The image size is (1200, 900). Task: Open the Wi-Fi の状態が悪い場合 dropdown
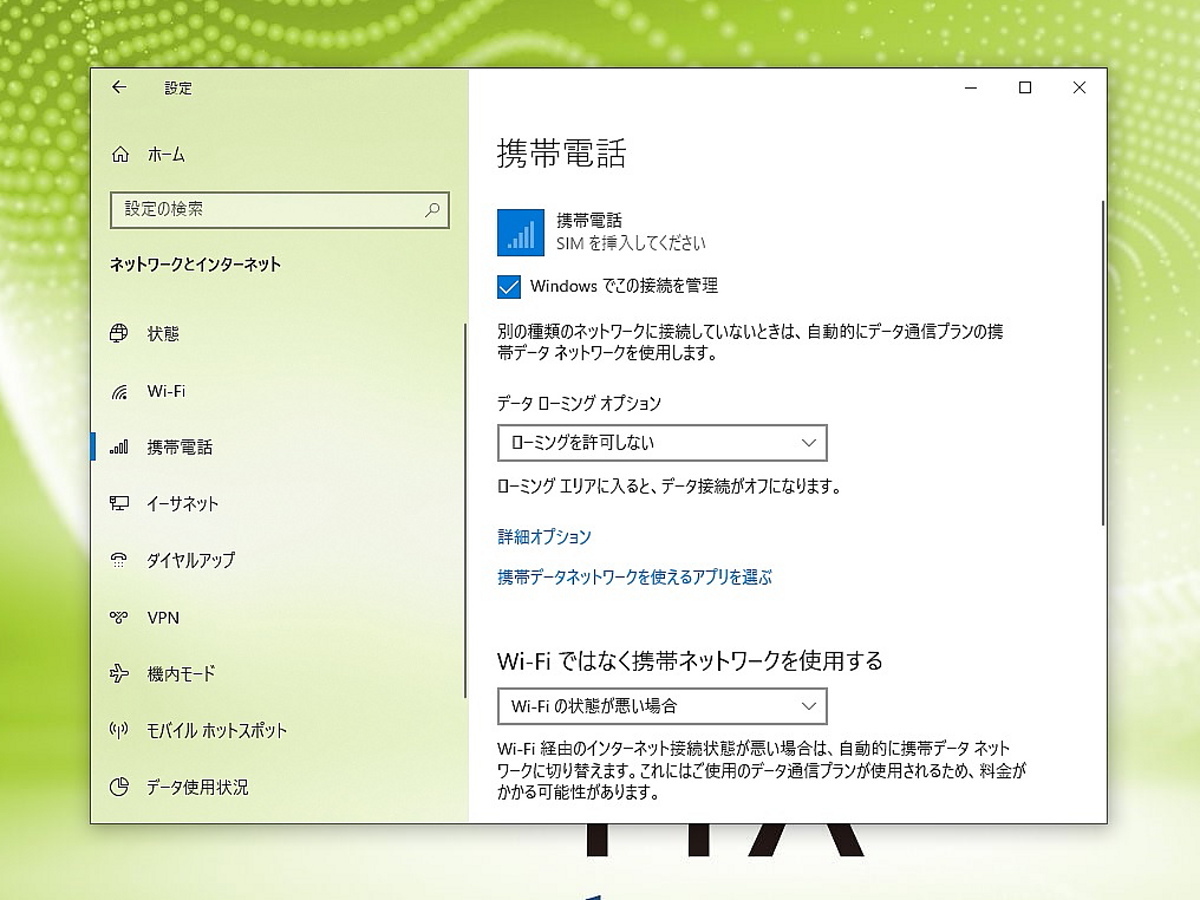tap(662, 706)
